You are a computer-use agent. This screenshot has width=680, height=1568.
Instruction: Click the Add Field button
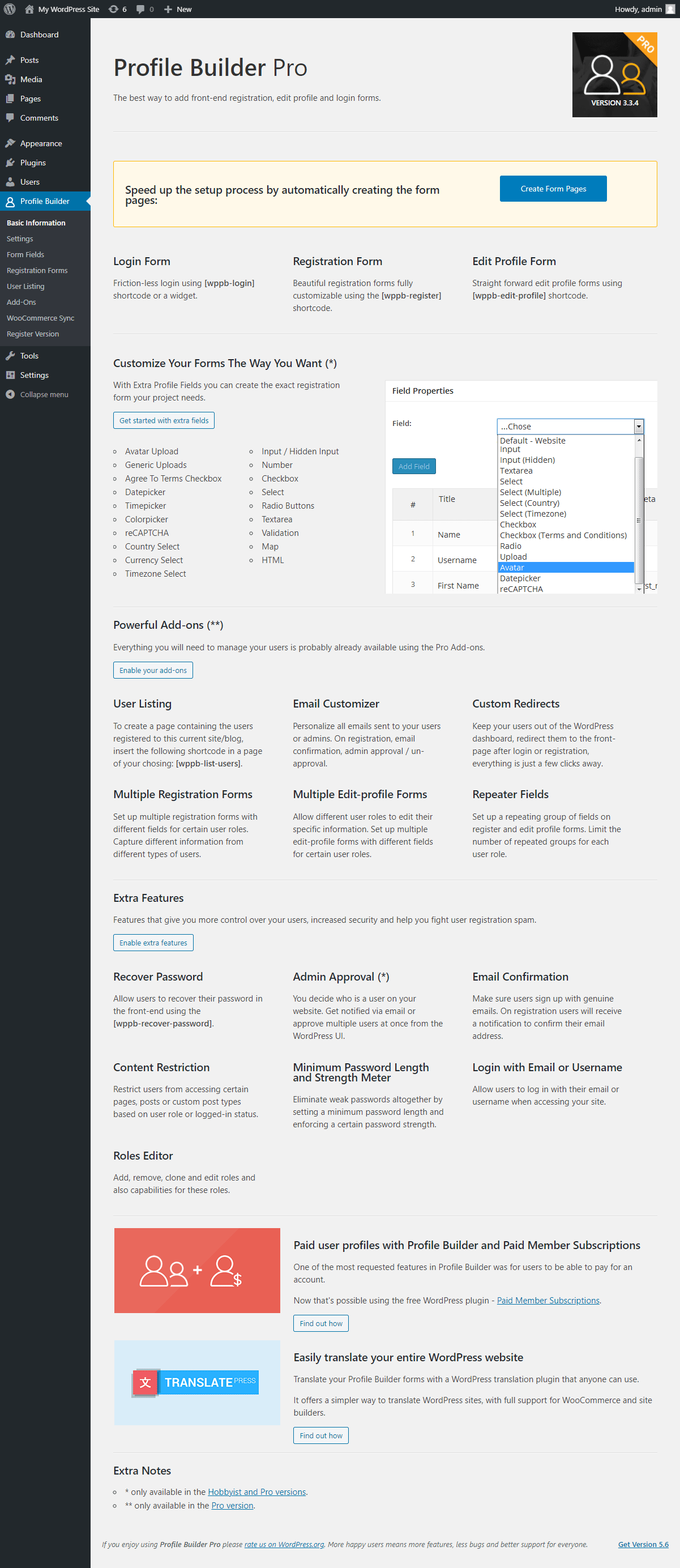pyautogui.click(x=413, y=466)
